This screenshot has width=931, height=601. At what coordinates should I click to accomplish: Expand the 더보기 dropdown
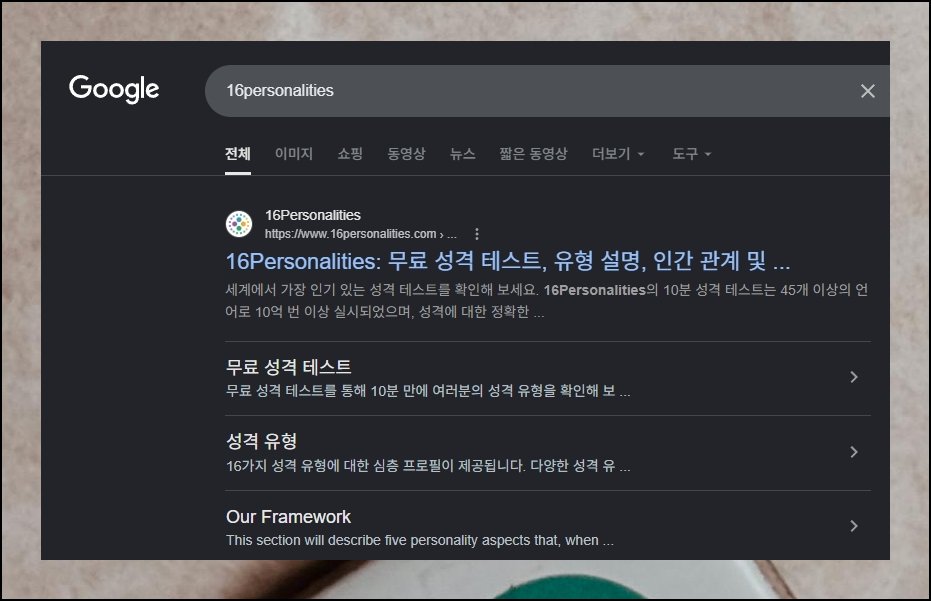coord(618,154)
